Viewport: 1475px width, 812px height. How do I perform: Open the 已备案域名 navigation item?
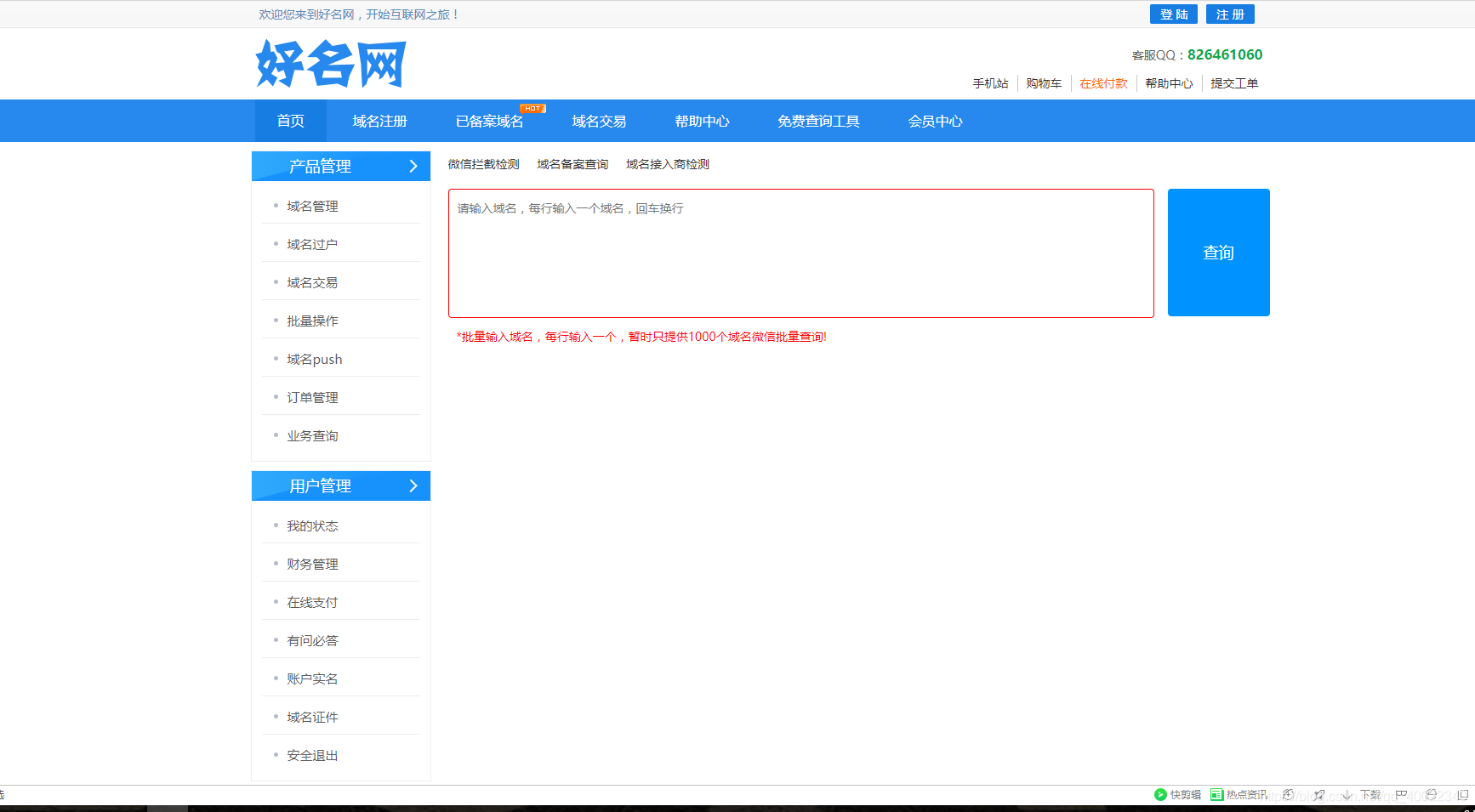[490, 121]
